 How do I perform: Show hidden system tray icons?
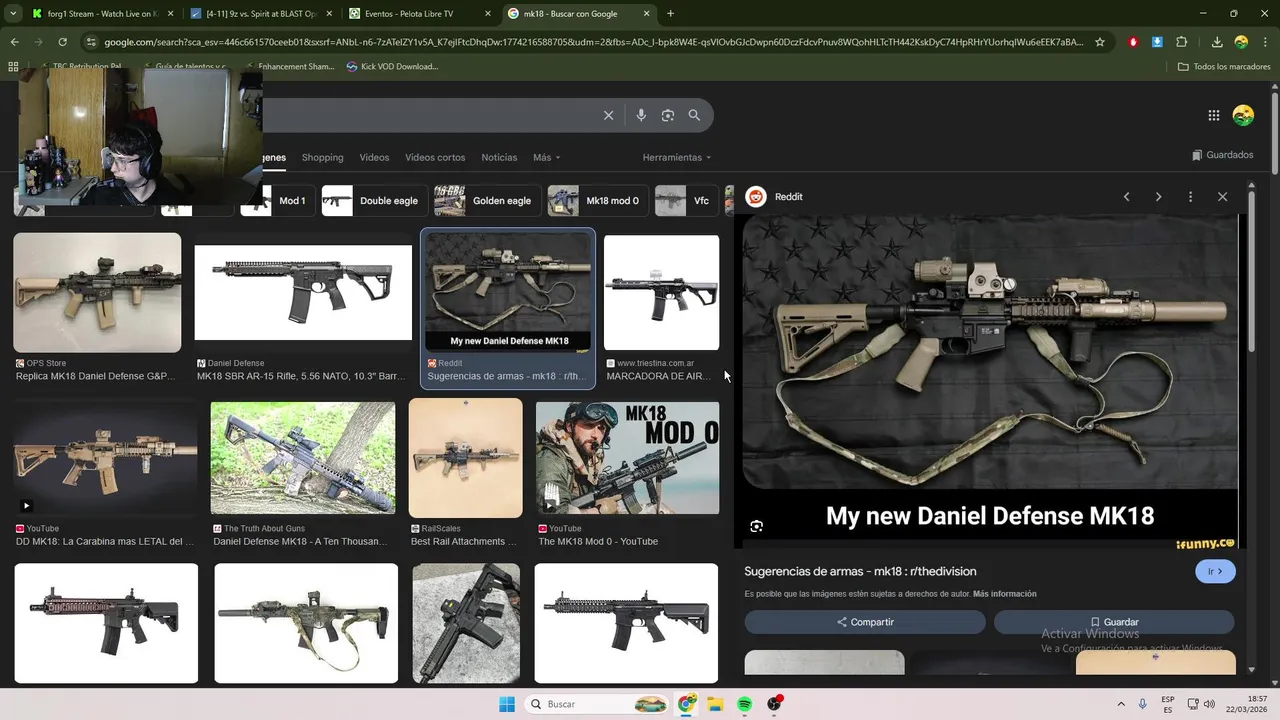(1120, 704)
